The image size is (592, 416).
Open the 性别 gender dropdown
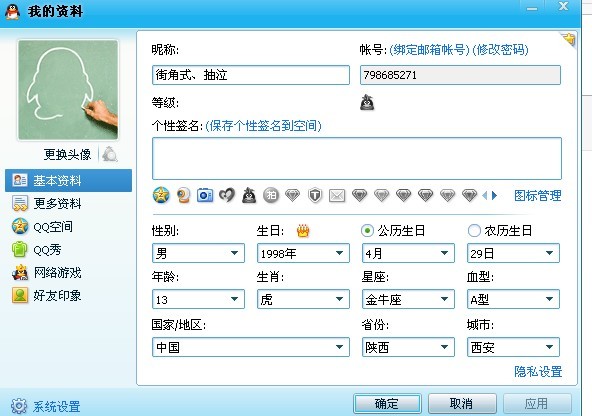coord(198,253)
